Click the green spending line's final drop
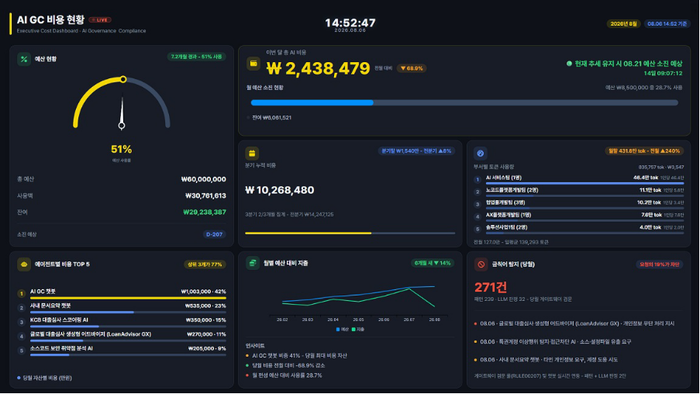Screen dimensions: 700x394 tap(422, 298)
